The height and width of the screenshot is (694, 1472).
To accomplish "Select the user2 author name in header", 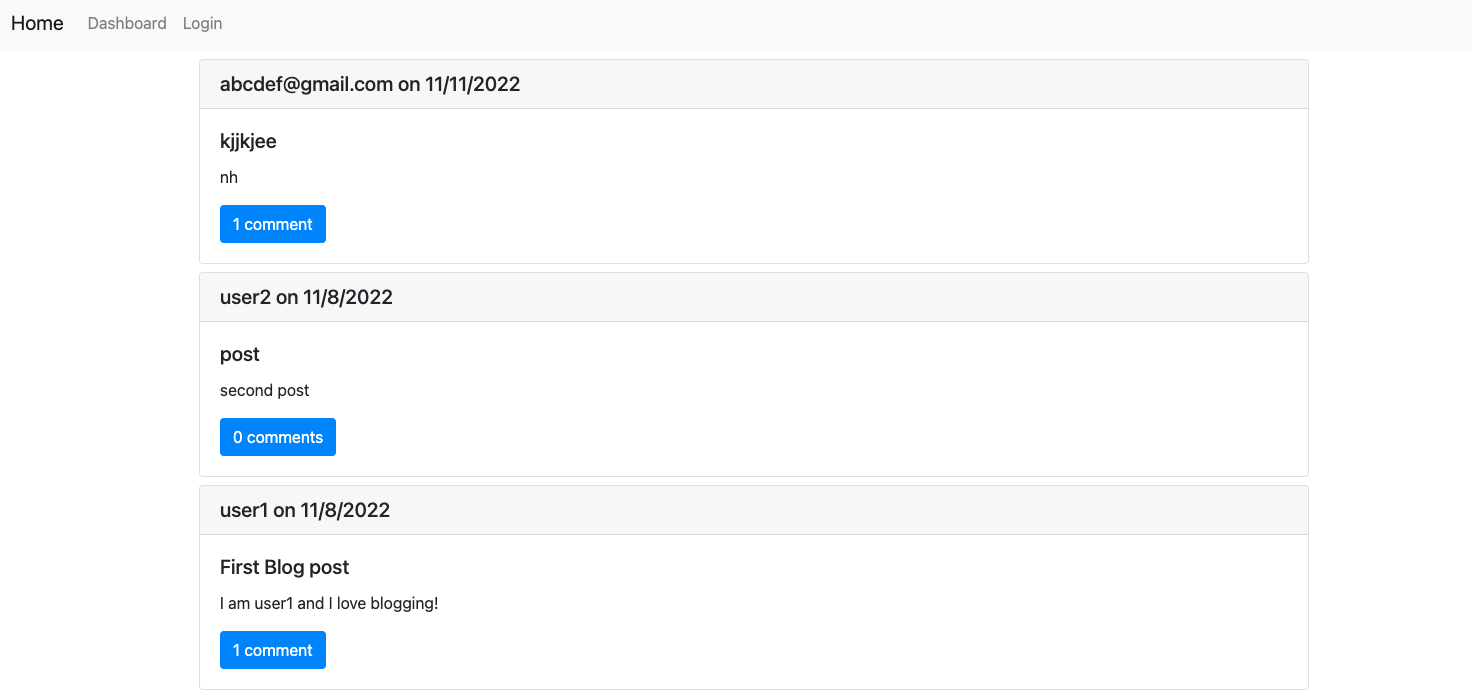I will coord(245,297).
